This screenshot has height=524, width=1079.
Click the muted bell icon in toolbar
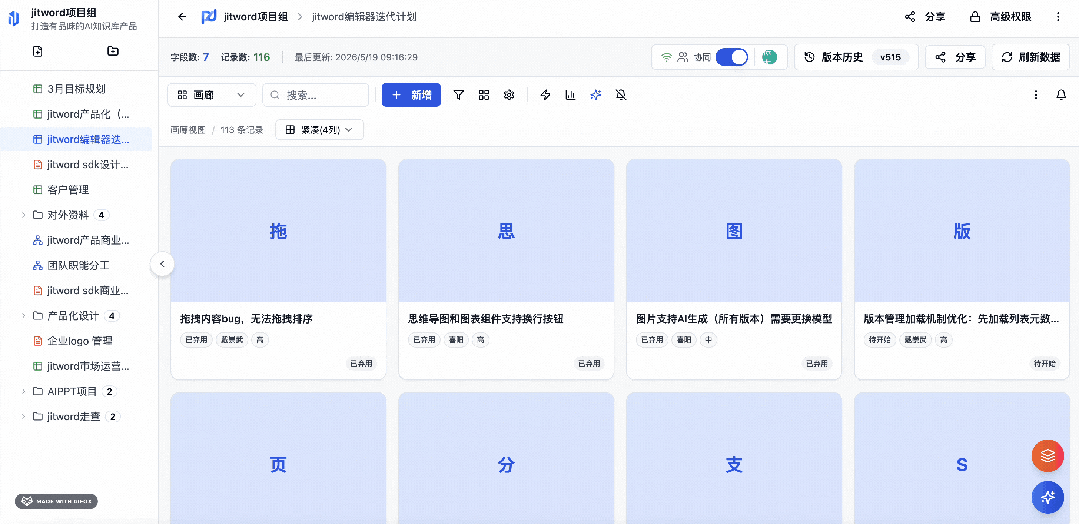point(621,95)
